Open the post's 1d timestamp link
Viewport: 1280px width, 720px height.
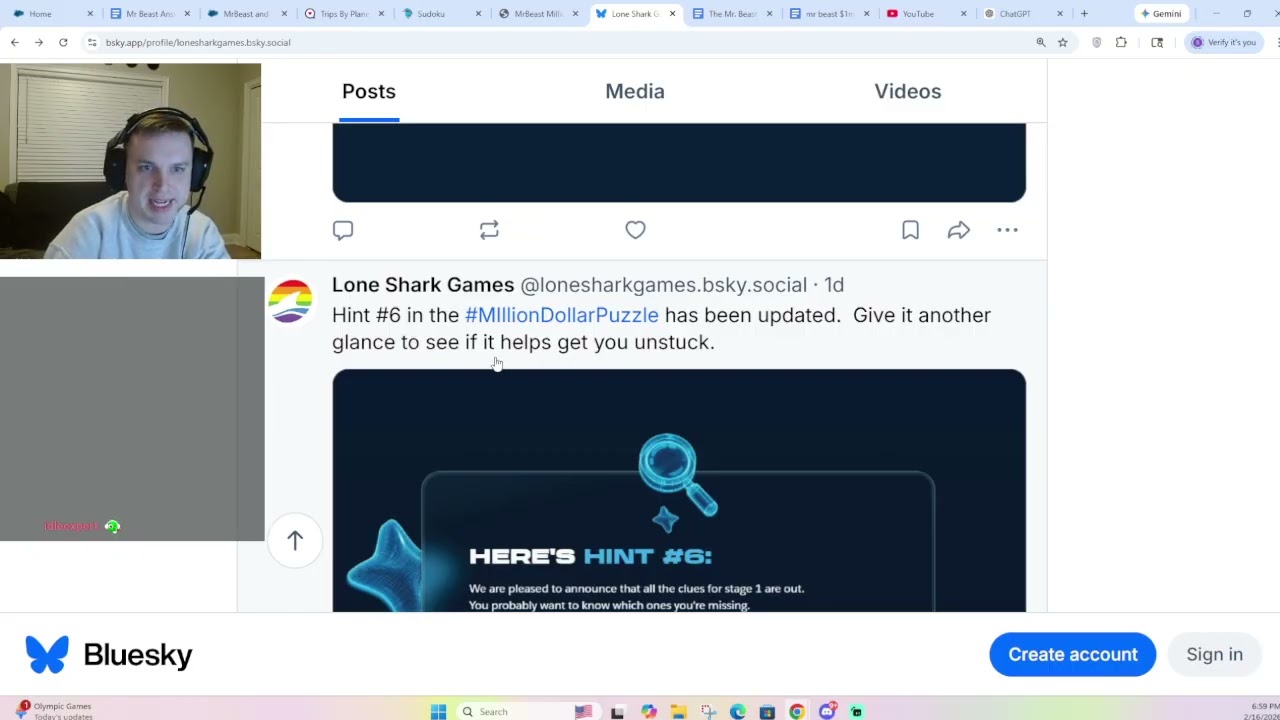(x=834, y=285)
